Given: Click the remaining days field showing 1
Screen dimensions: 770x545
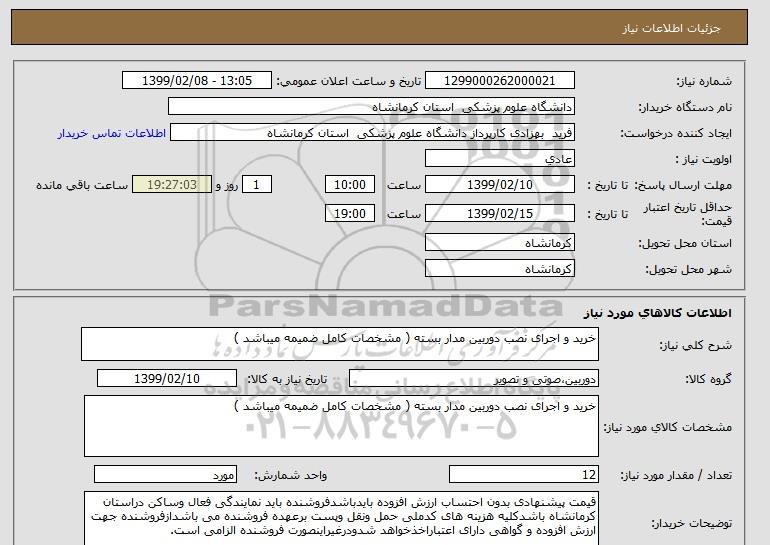Looking at the screenshot, I should pyautogui.click(x=256, y=185).
